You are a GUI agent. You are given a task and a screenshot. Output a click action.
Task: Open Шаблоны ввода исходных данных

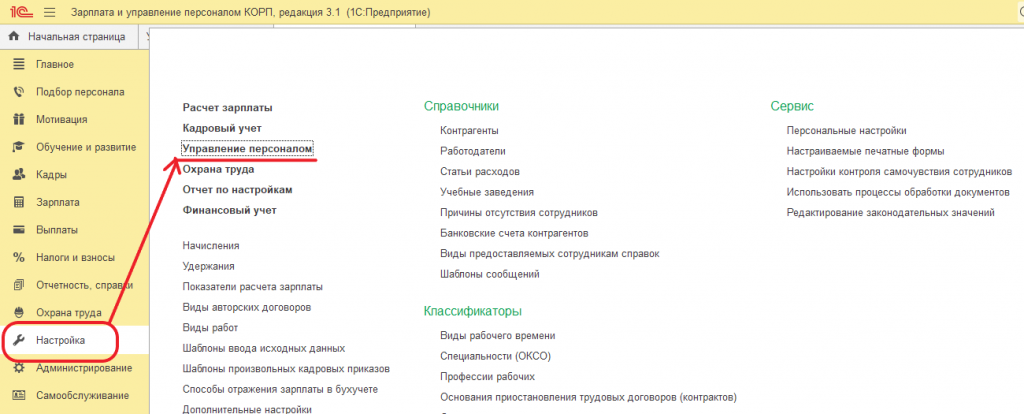coord(264,348)
